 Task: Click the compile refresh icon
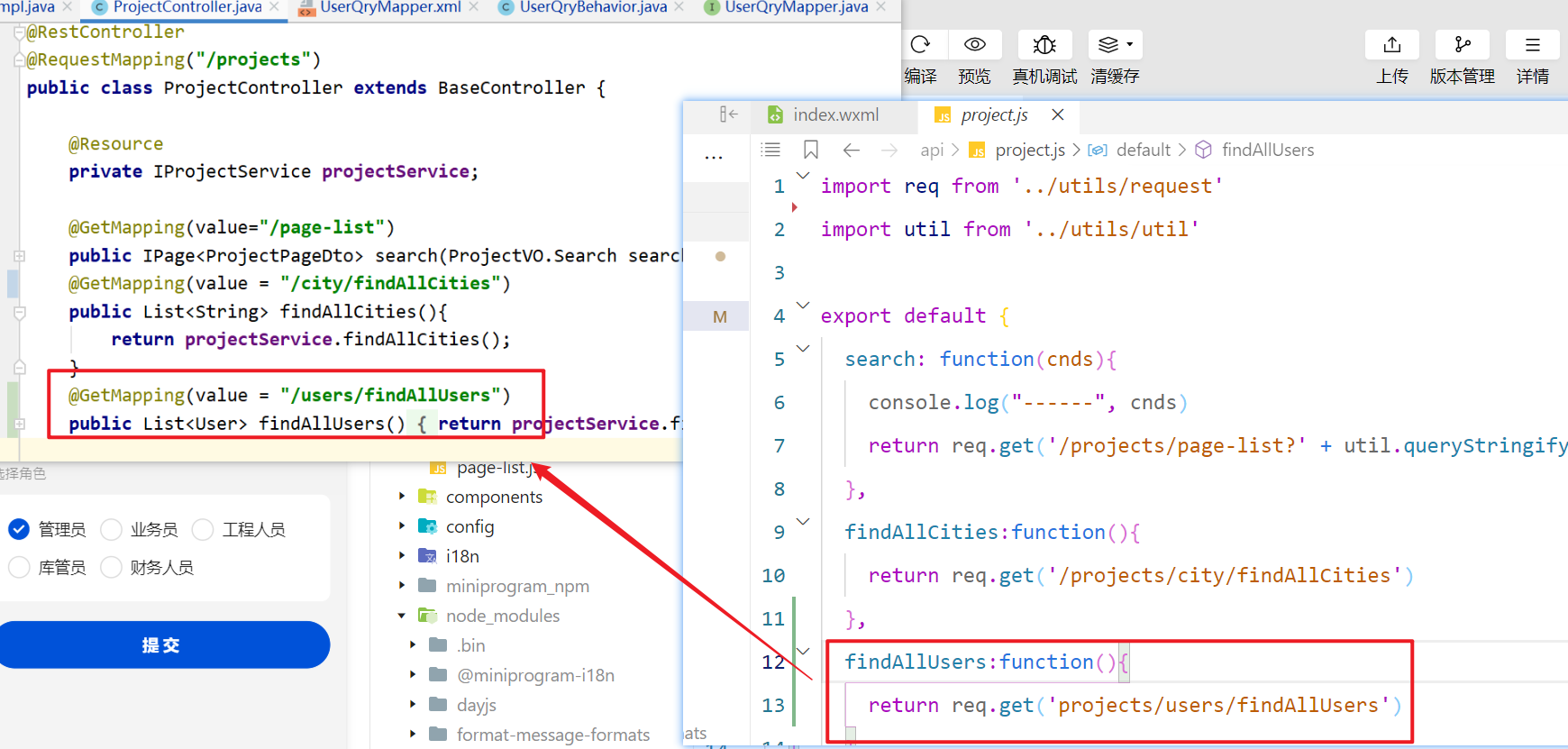point(920,45)
